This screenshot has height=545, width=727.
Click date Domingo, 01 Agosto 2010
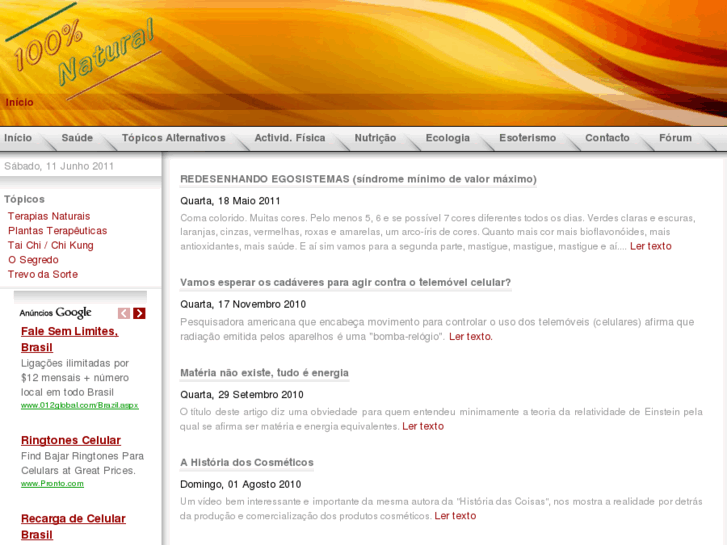(241, 484)
